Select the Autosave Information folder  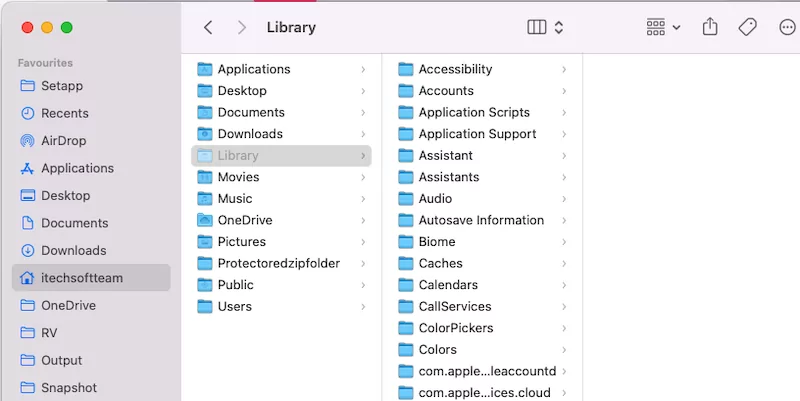click(482, 220)
